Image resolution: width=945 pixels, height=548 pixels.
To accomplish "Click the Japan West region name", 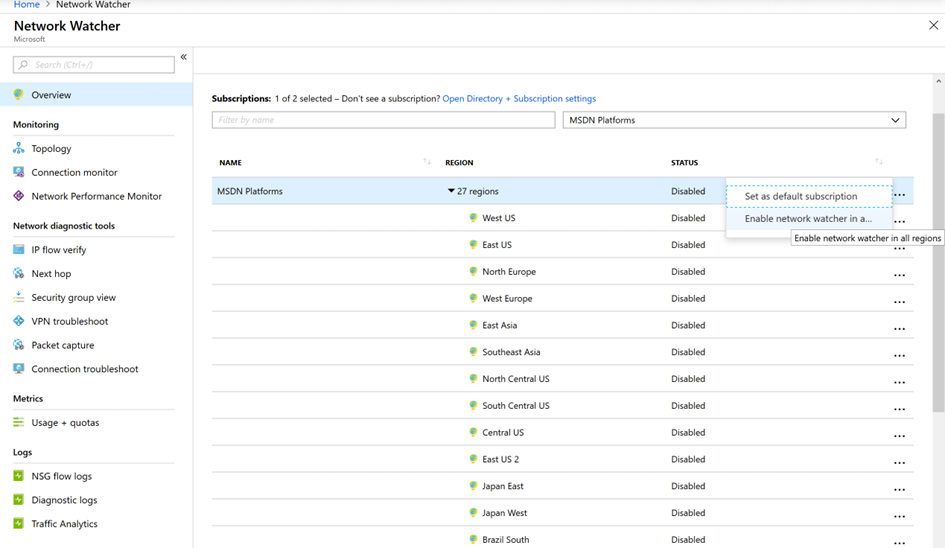I will click(x=504, y=512).
